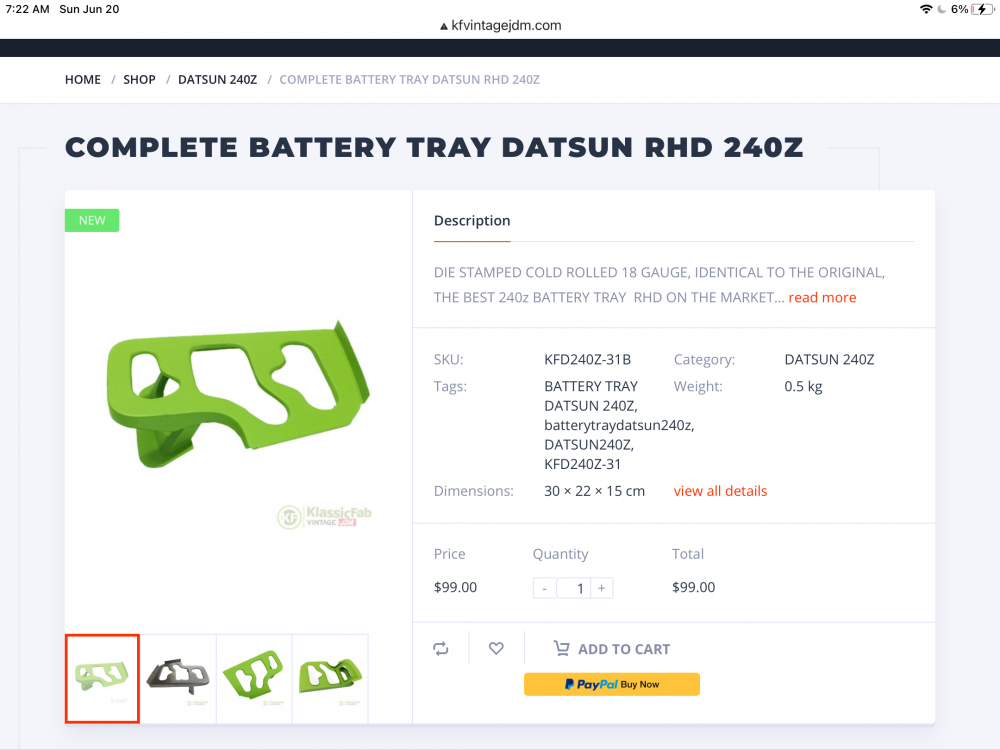Click the DATSUN240Z tag

coord(589,445)
